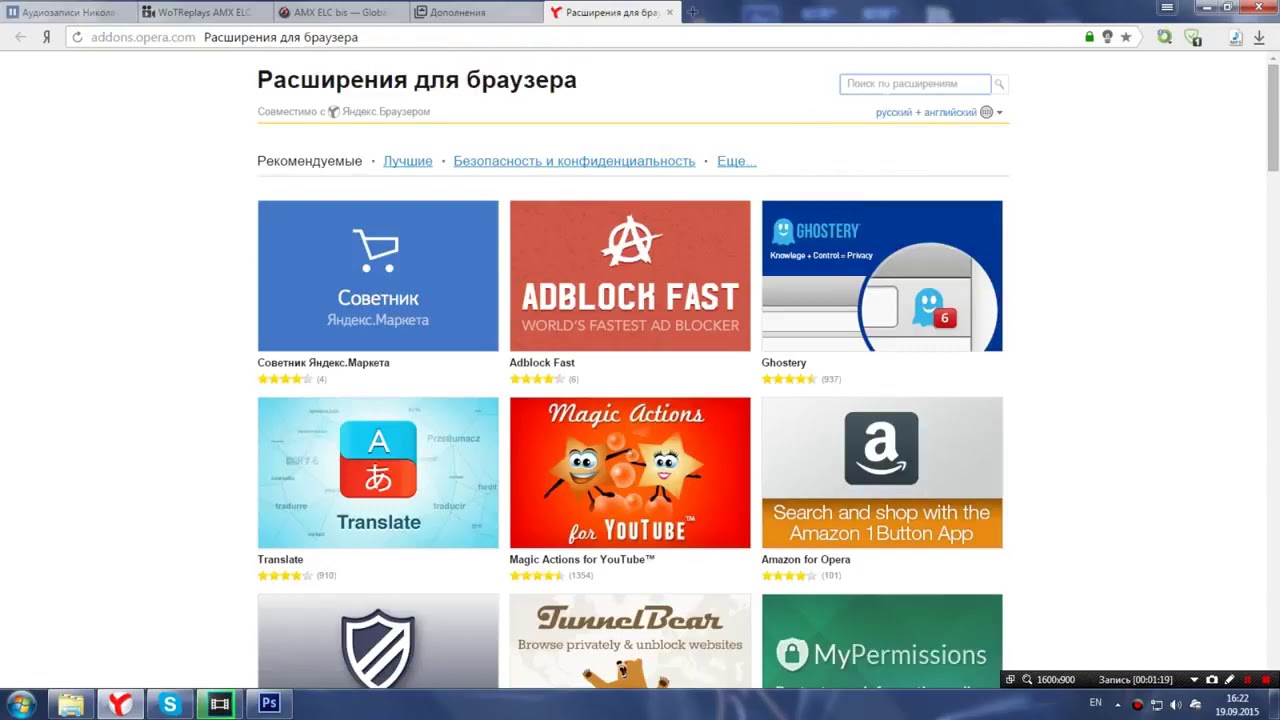Click the Translate title link
Screen dimensions: 1280x720
(280, 560)
